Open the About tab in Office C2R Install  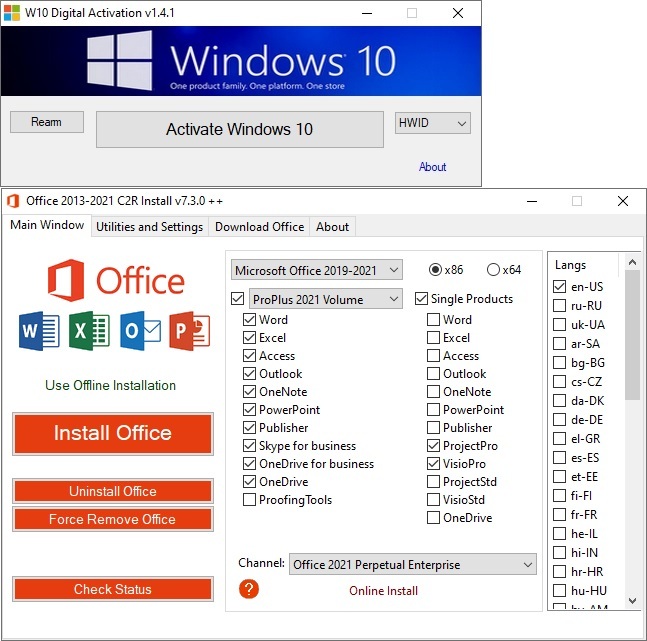click(x=333, y=227)
